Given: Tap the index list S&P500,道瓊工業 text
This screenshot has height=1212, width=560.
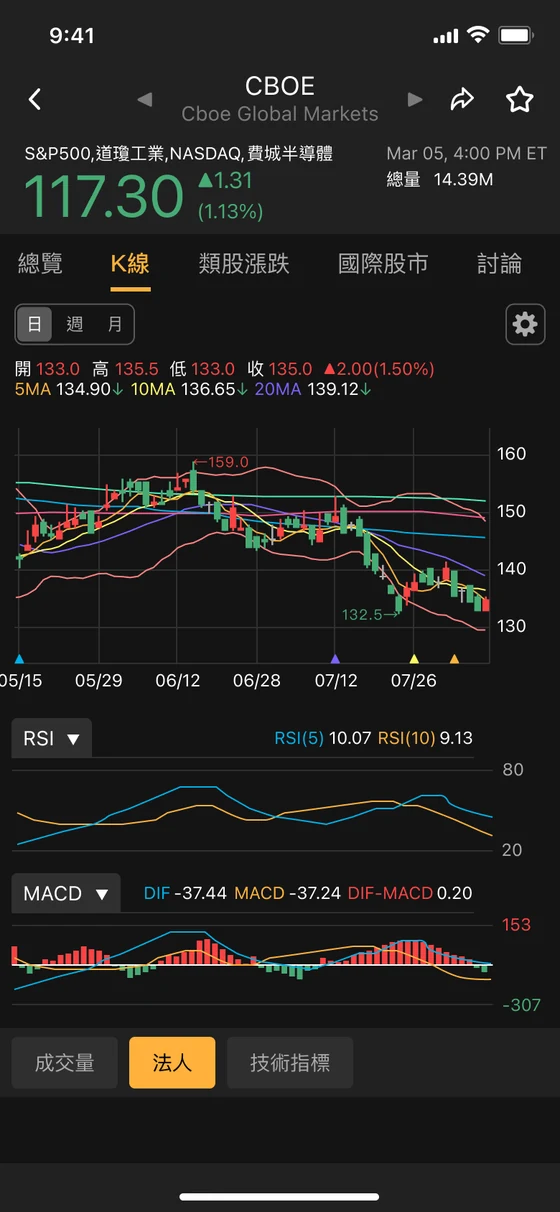Looking at the screenshot, I should (179, 153).
